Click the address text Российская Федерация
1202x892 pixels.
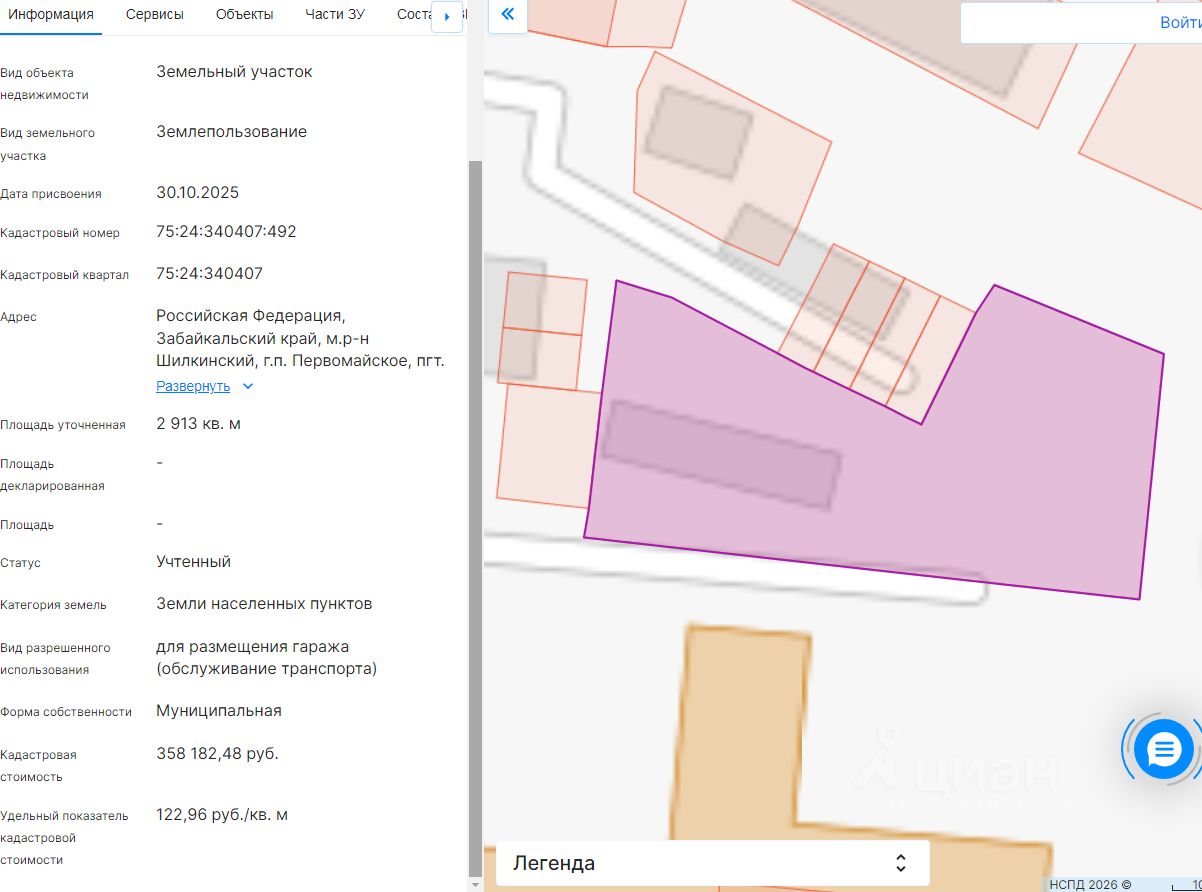click(250, 316)
